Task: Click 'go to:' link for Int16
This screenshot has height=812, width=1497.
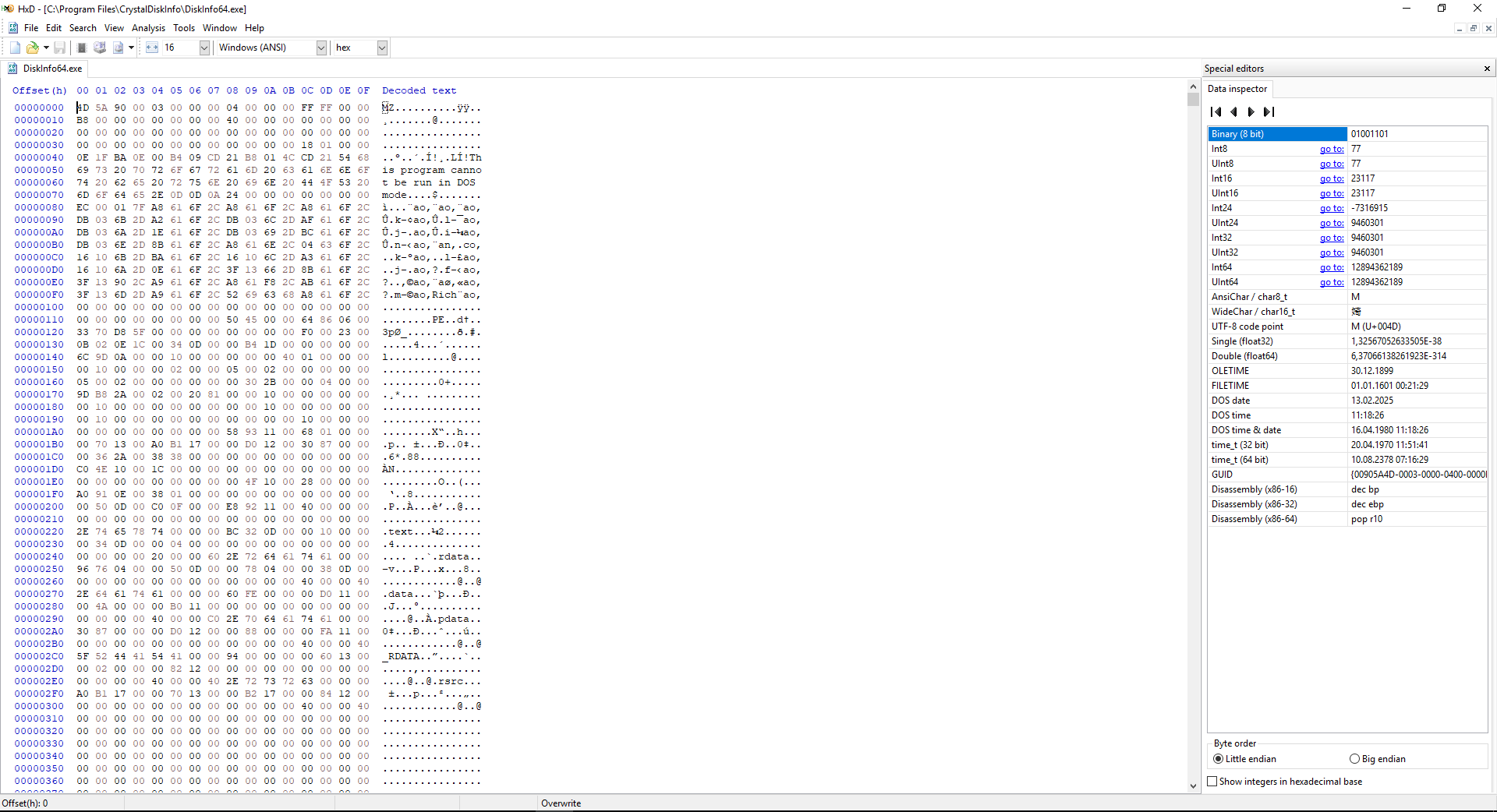Action: (1332, 178)
